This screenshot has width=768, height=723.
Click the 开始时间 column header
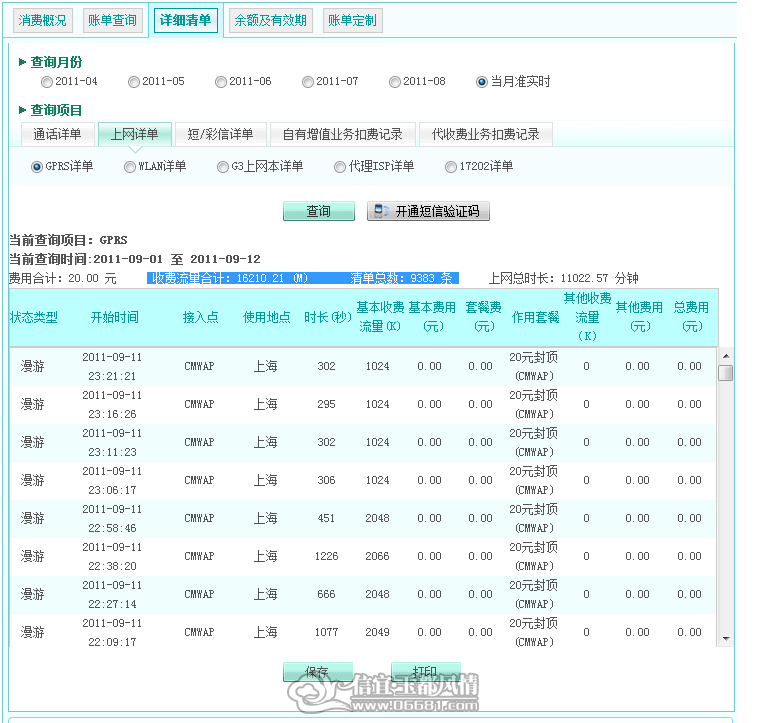pyautogui.click(x=115, y=317)
